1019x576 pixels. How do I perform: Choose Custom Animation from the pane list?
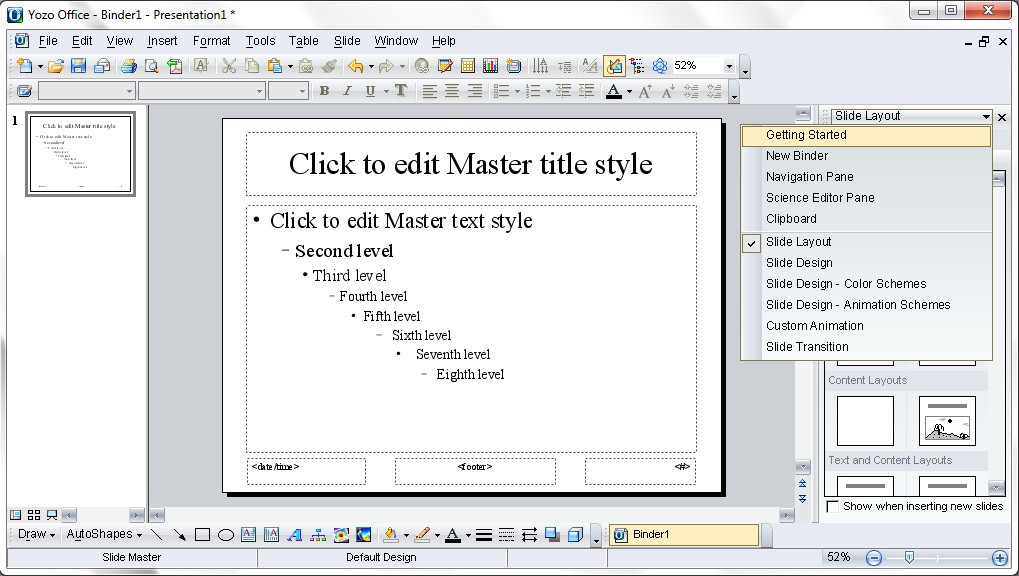pos(814,326)
